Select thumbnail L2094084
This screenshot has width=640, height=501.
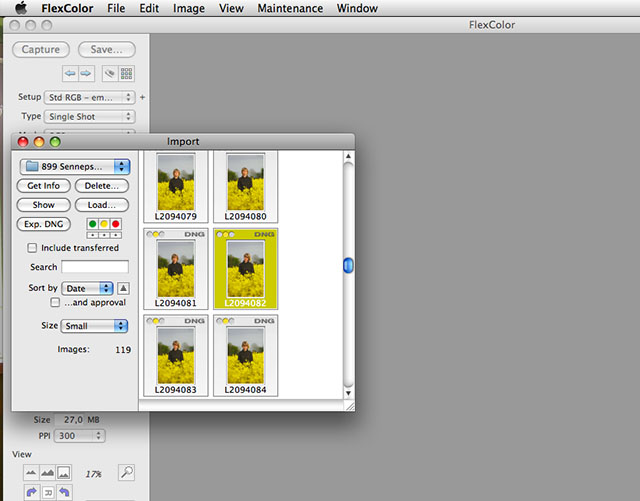pyautogui.click(x=245, y=356)
